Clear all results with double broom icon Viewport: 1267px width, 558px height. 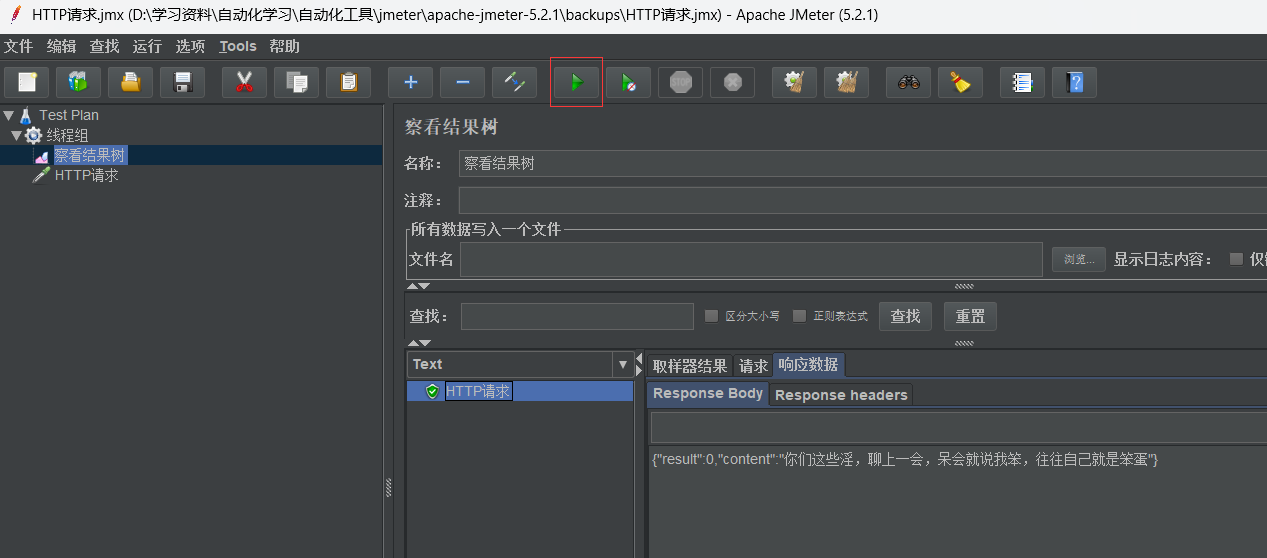click(x=847, y=82)
